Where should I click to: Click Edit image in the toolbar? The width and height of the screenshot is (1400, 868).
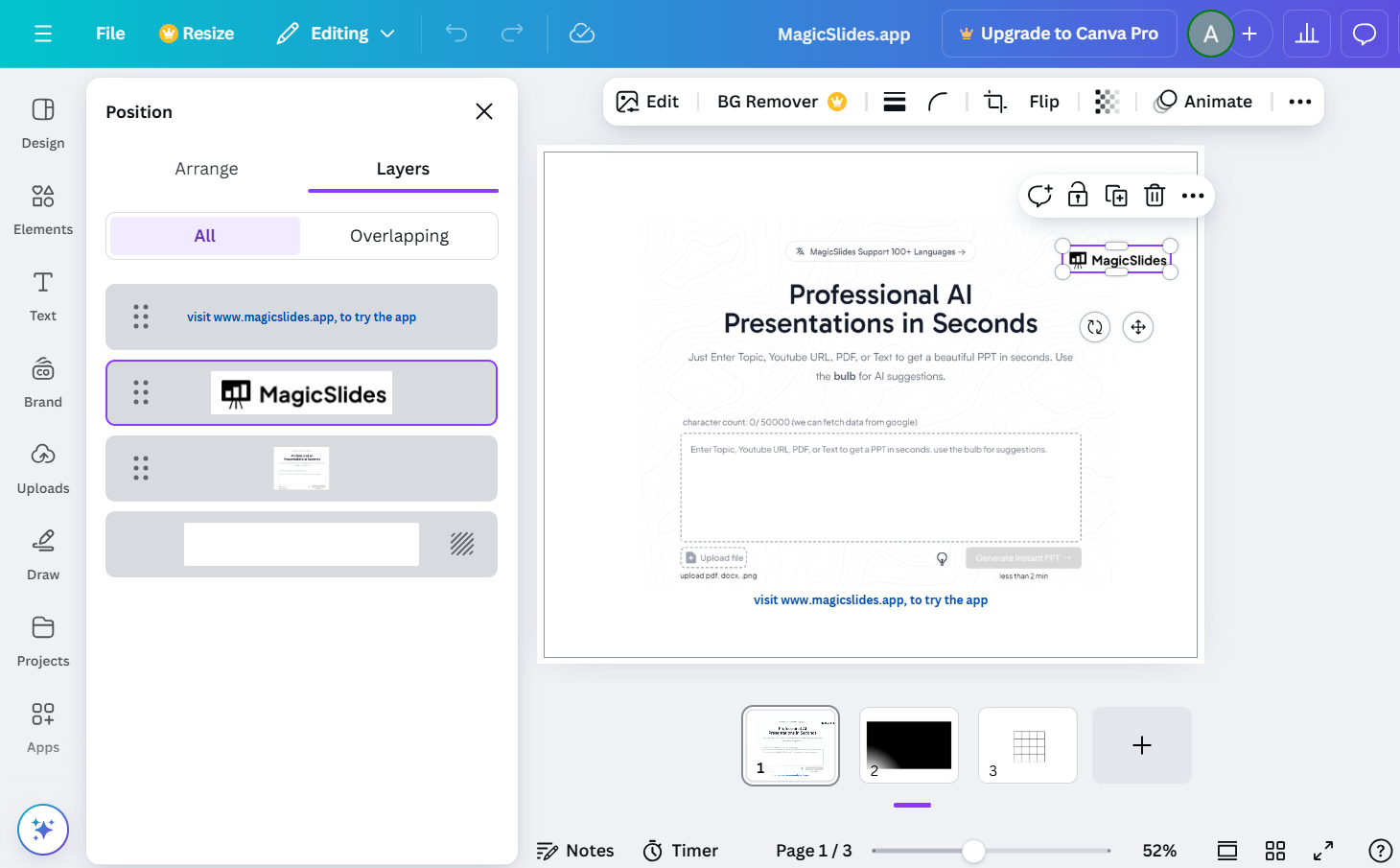coord(647,102)
